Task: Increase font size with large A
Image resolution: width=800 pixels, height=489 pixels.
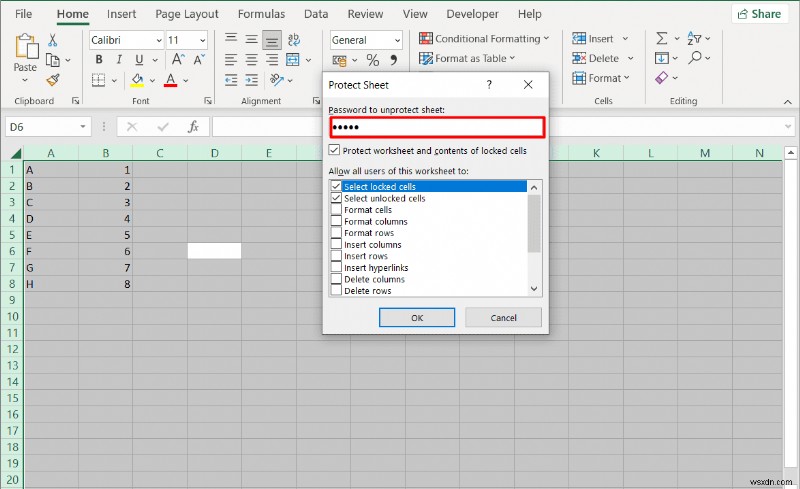Action: (178, 59)
